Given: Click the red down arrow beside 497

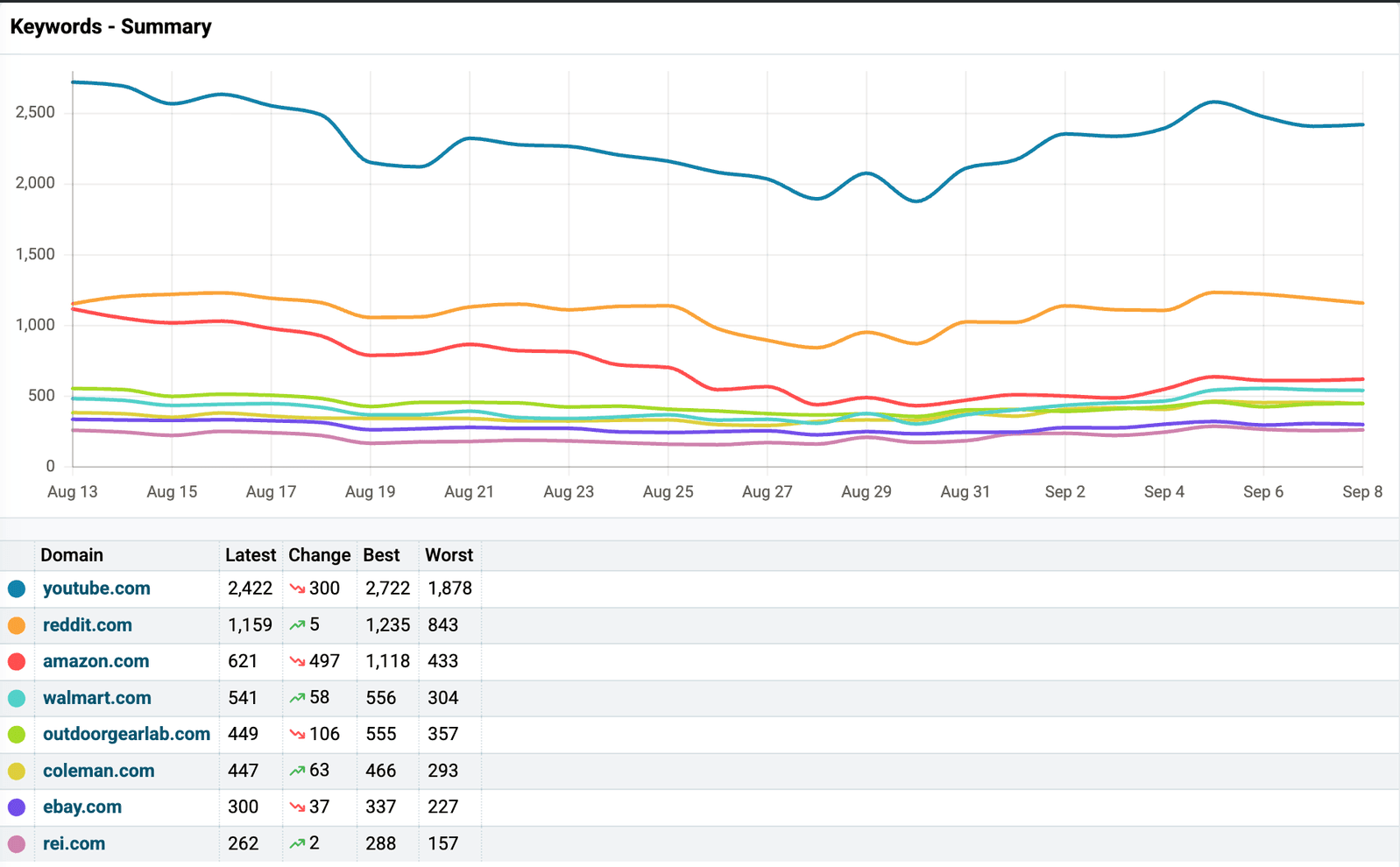Looking at the screenshot, I should coord(297,661).
